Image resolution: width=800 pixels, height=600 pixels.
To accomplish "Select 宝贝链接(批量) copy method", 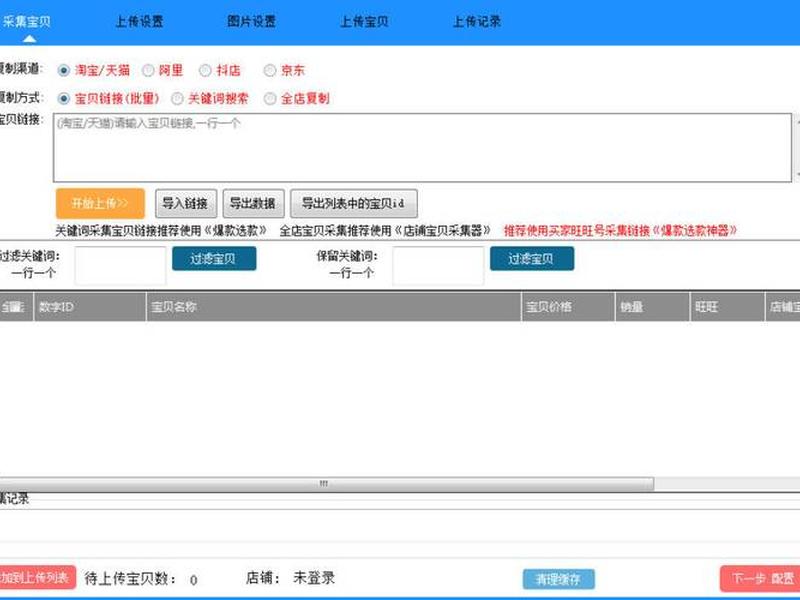I will click(64, 98).
